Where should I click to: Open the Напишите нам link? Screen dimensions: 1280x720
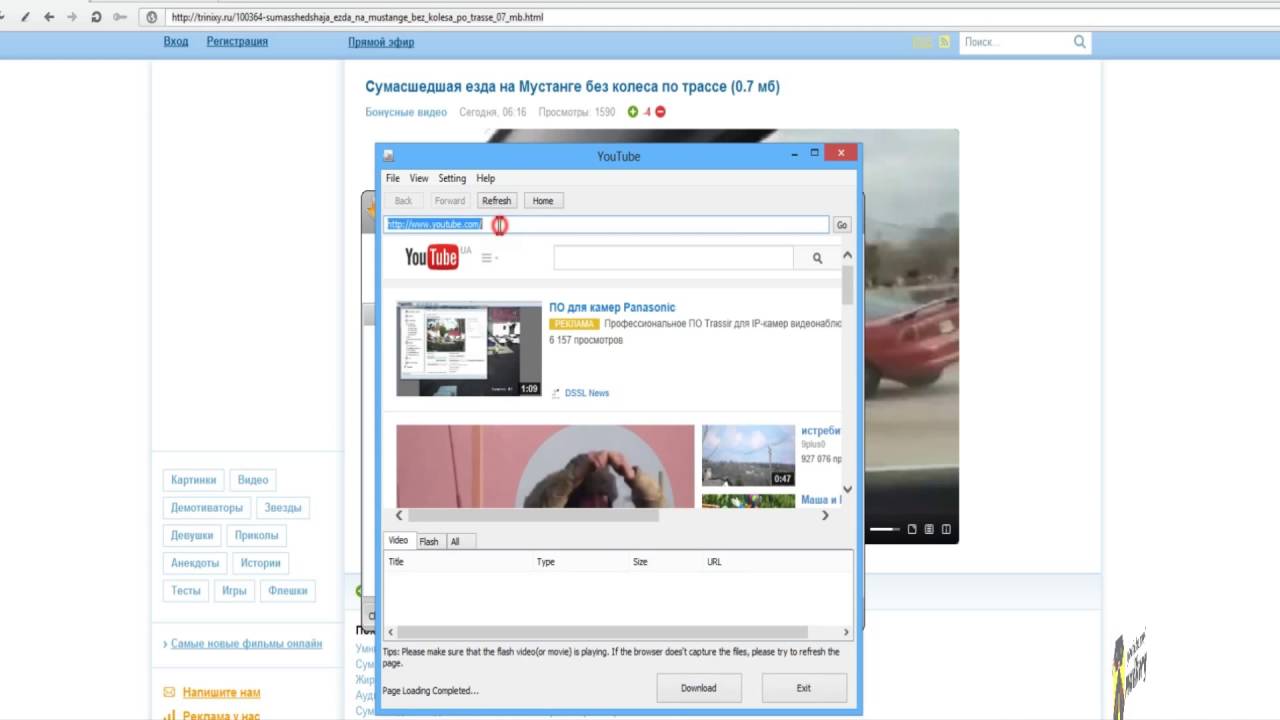tap(221, 692)
